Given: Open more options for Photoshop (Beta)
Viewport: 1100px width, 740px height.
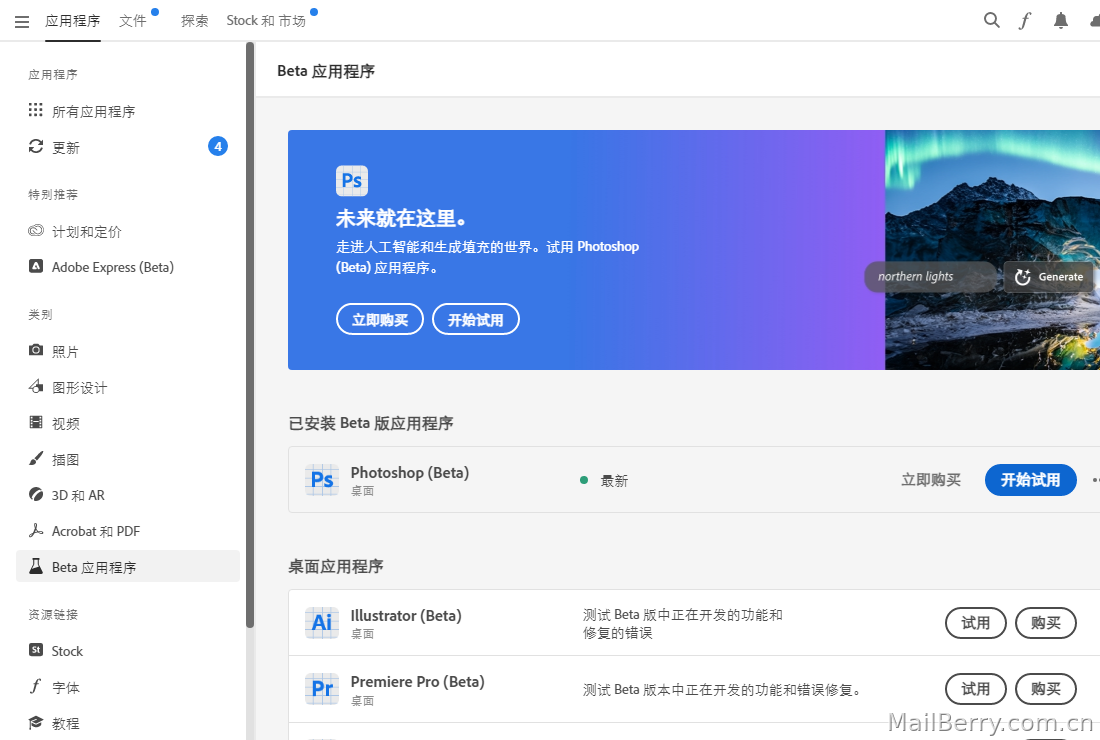Looking at the screenshot, I should pos(1096,480).
